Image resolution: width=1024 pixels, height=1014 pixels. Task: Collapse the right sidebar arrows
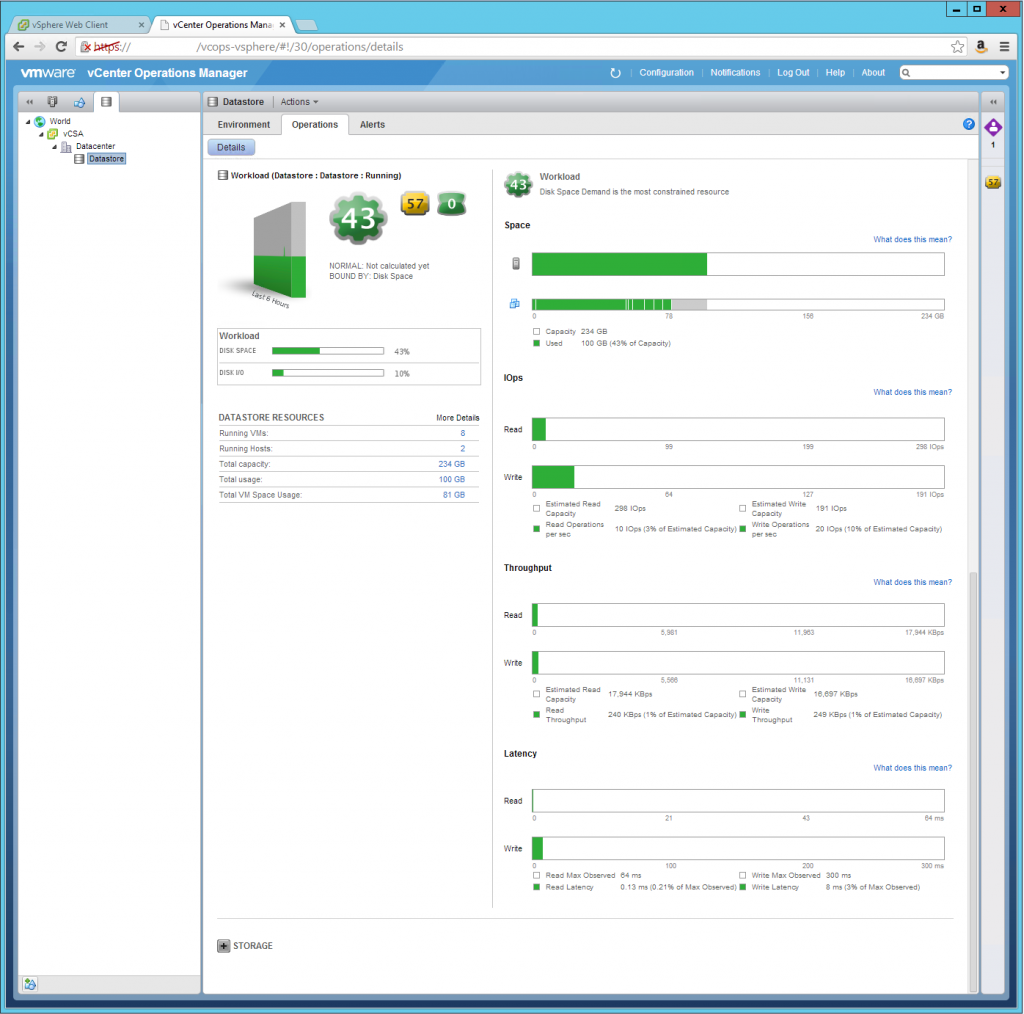click(x=993, y=102)
